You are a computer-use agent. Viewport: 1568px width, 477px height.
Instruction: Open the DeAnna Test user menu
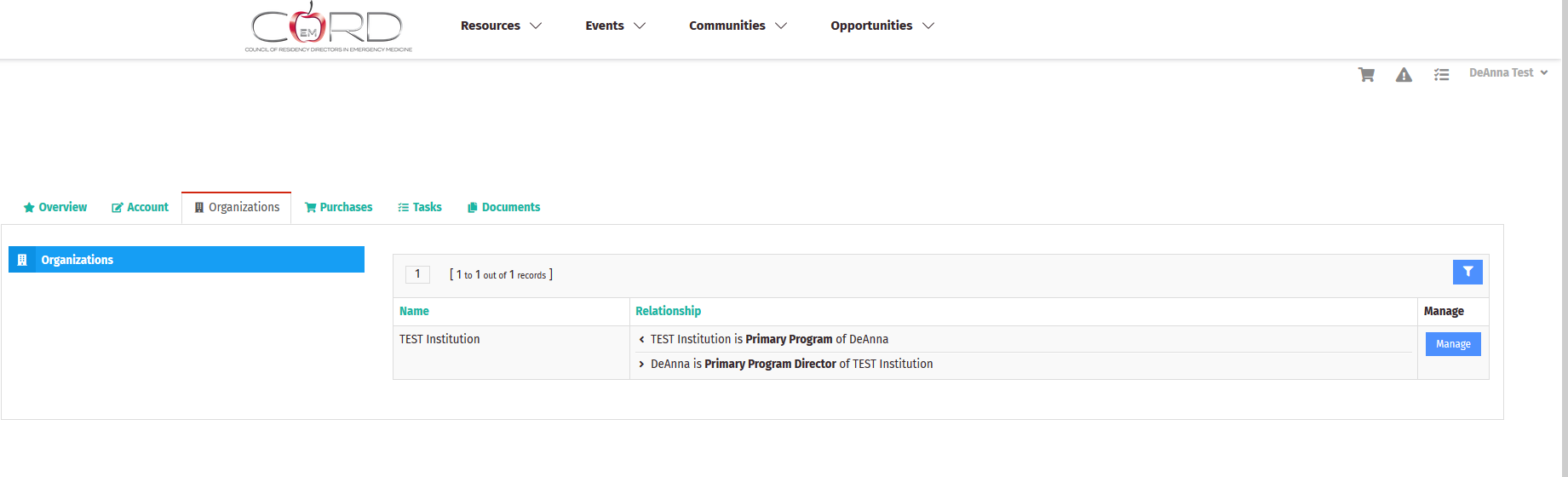(1508, 73)
